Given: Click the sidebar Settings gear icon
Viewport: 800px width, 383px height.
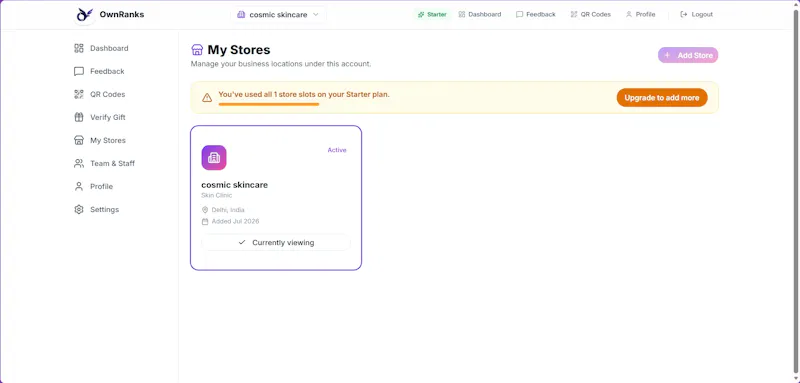Looking at the screenshot, I should tap(79, 210).
